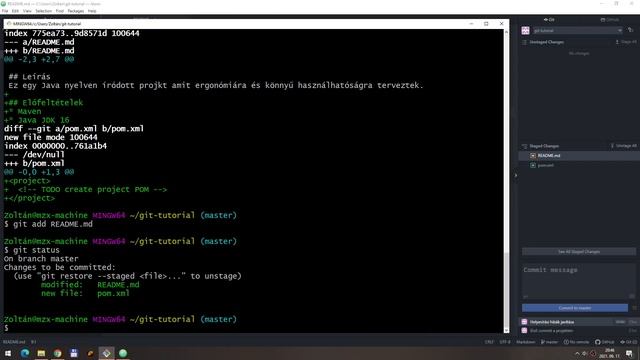
Task: Open the Selection menu in Atom
Action: (43, 11)
